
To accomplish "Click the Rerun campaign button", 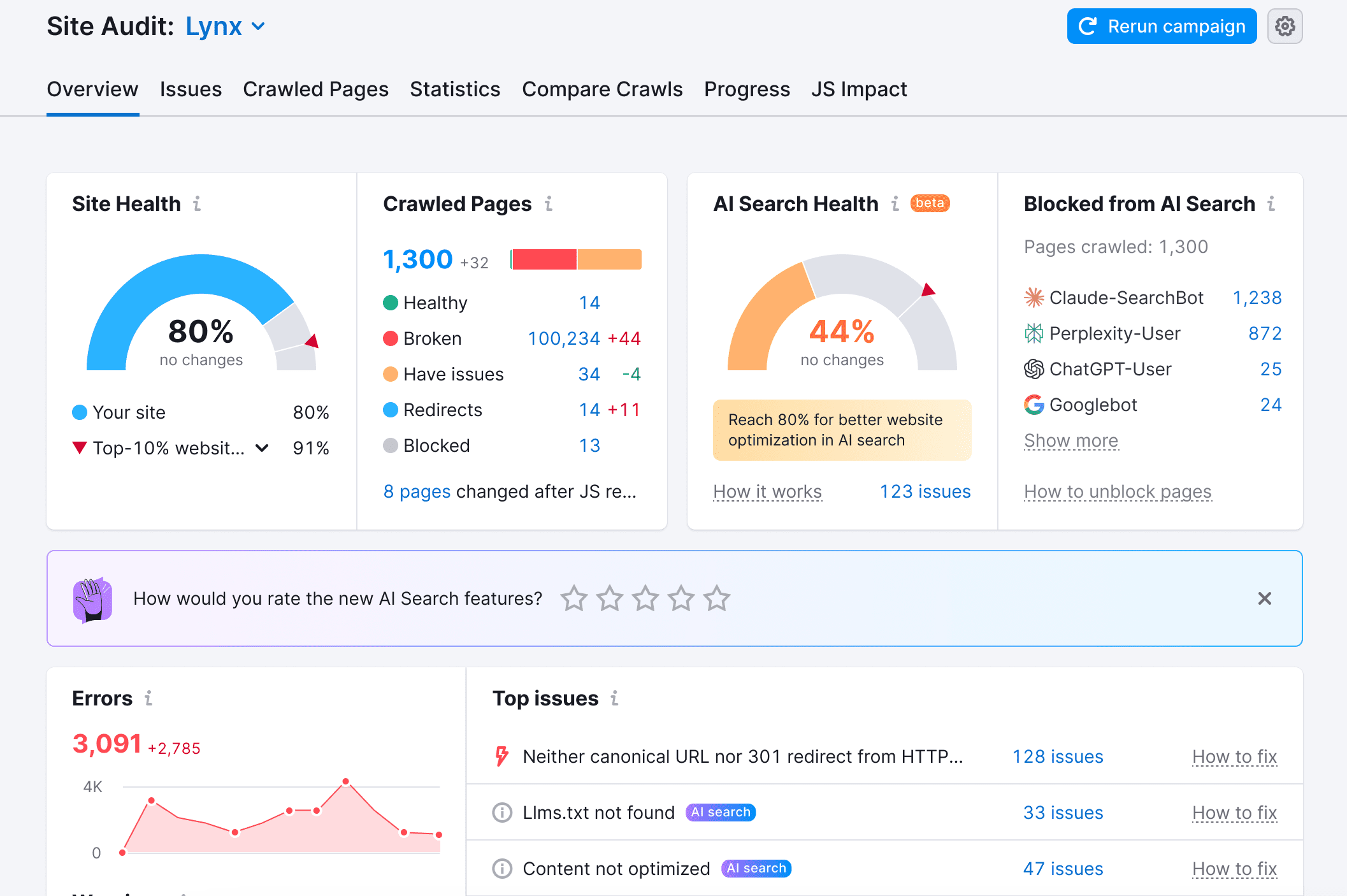I will pyautogui.click(x=1161, y=26).
